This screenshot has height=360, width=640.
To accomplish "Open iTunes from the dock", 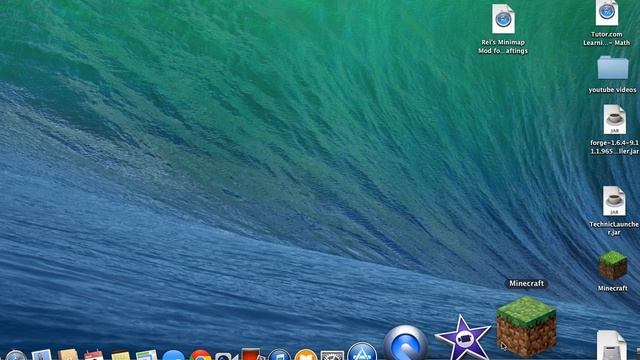I will pyautogui.click(x=279, y=355).
